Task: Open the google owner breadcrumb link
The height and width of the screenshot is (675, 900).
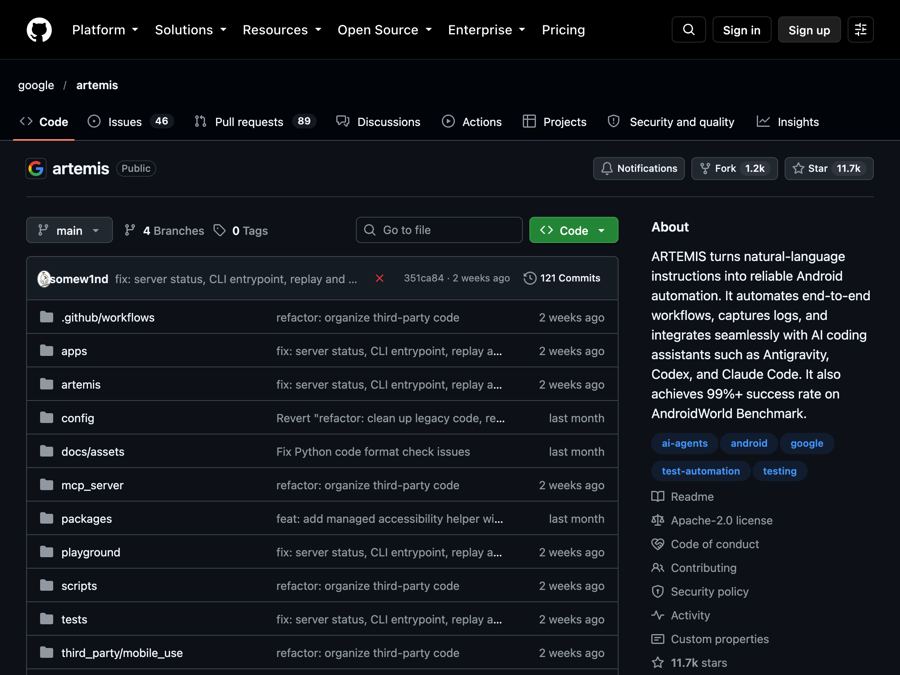Action: [36, 85]
